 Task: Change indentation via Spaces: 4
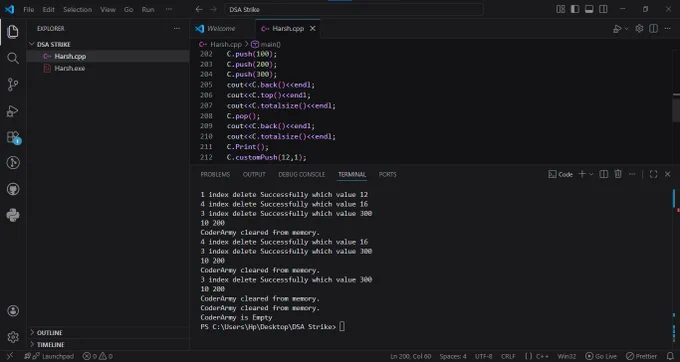[453, 356]
